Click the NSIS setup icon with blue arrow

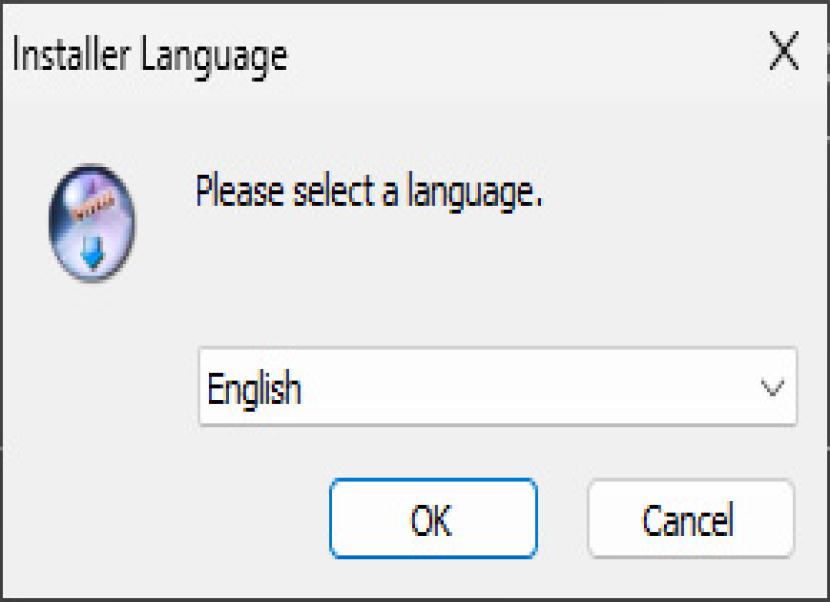(92, 222)
